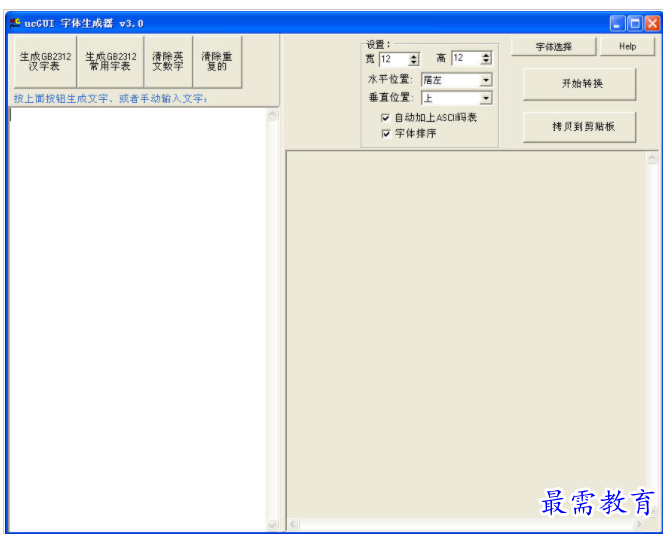This screenshot has height=534, width=663.
Task: Click the output area's scroll-left arrow
Action: click(x=293, y=524)
